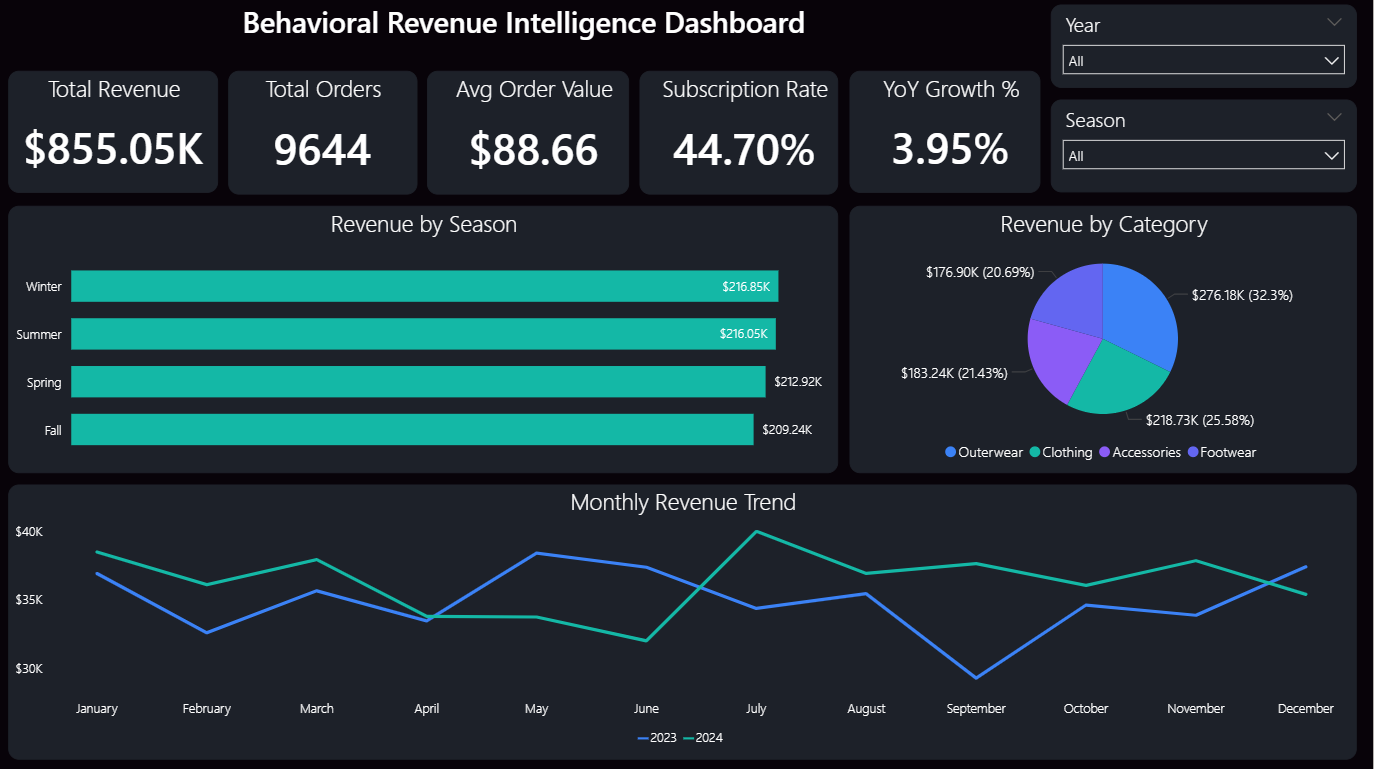The image size is (1374, 769).
Task: Select the Footwear legend swatch
Action: pos(1221,452)
